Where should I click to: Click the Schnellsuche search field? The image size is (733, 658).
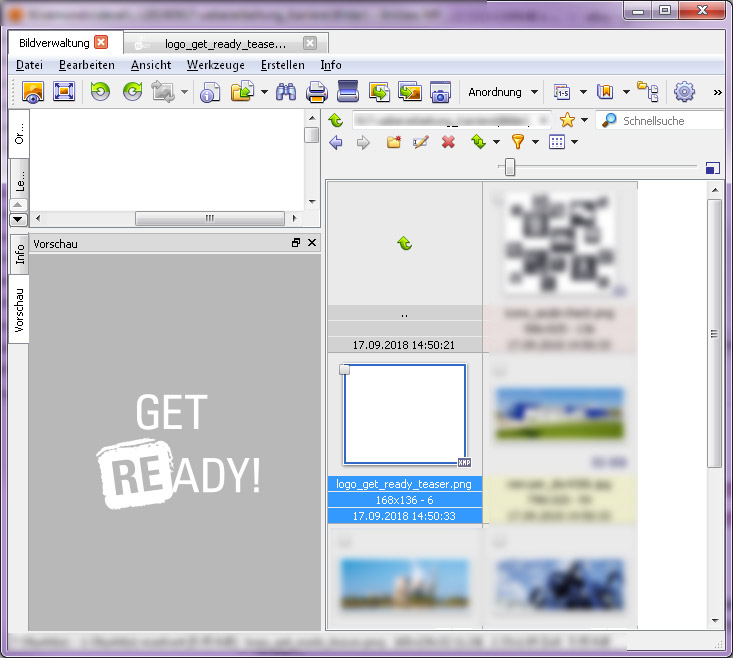point(670,120)
